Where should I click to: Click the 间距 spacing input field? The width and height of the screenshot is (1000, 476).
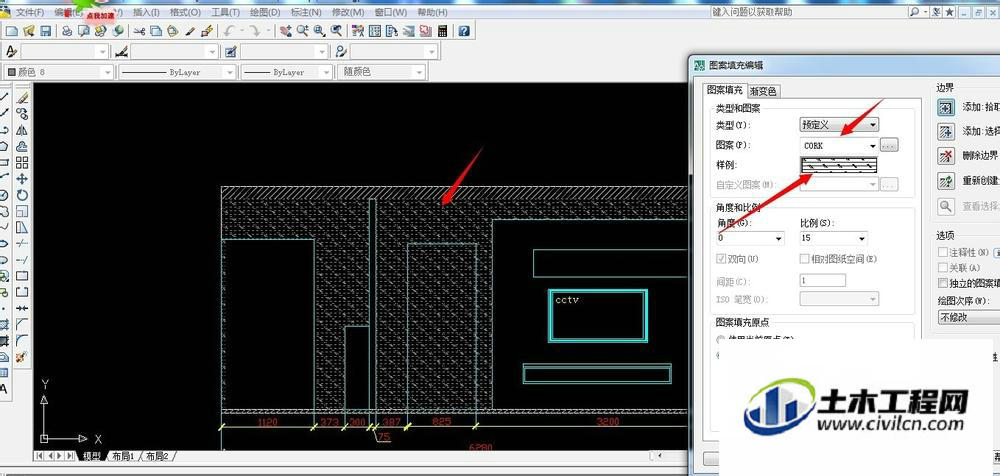(x=823, y=280)
